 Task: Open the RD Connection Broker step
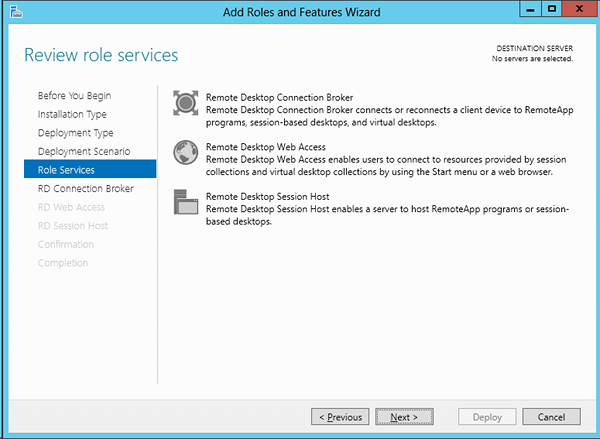86,188
